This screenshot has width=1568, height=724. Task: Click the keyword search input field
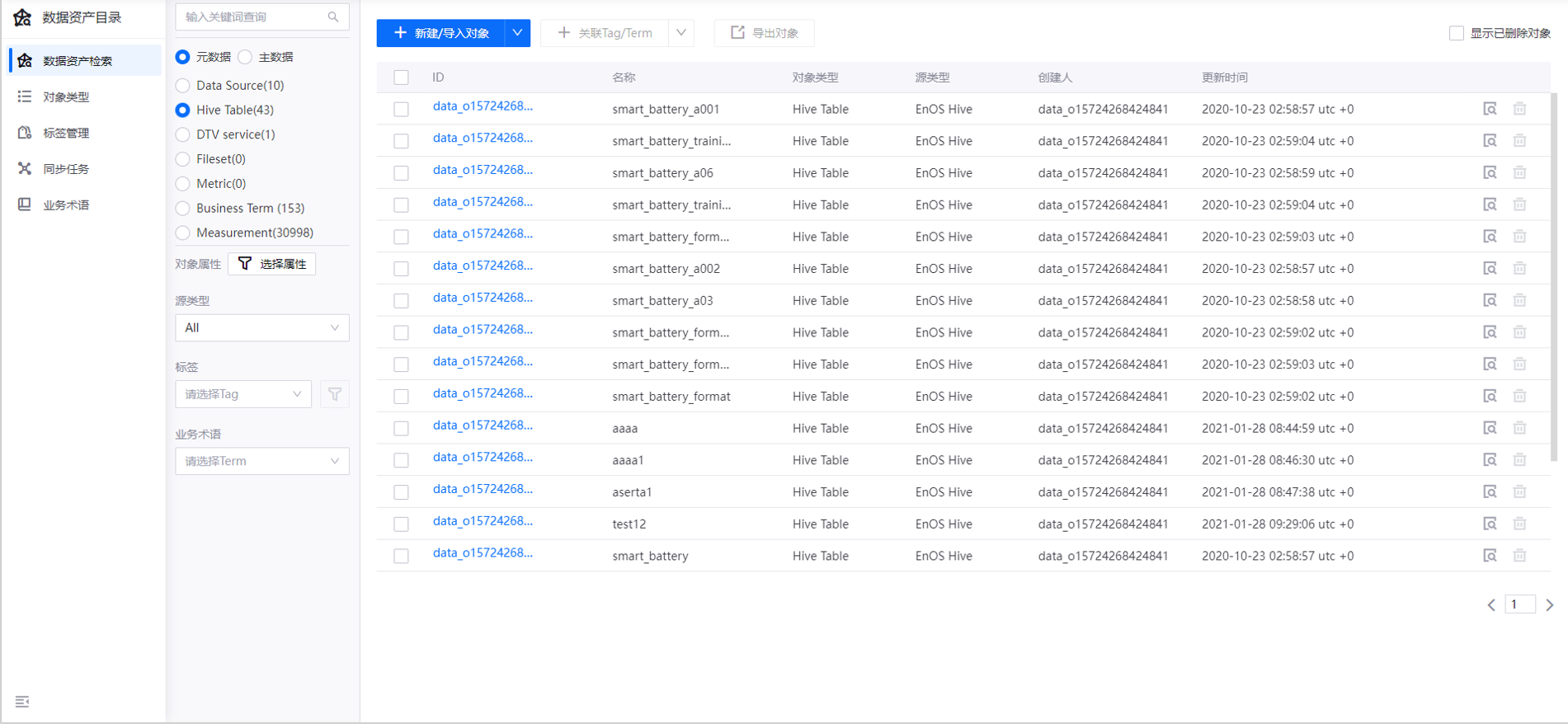[x=262, y=16]
